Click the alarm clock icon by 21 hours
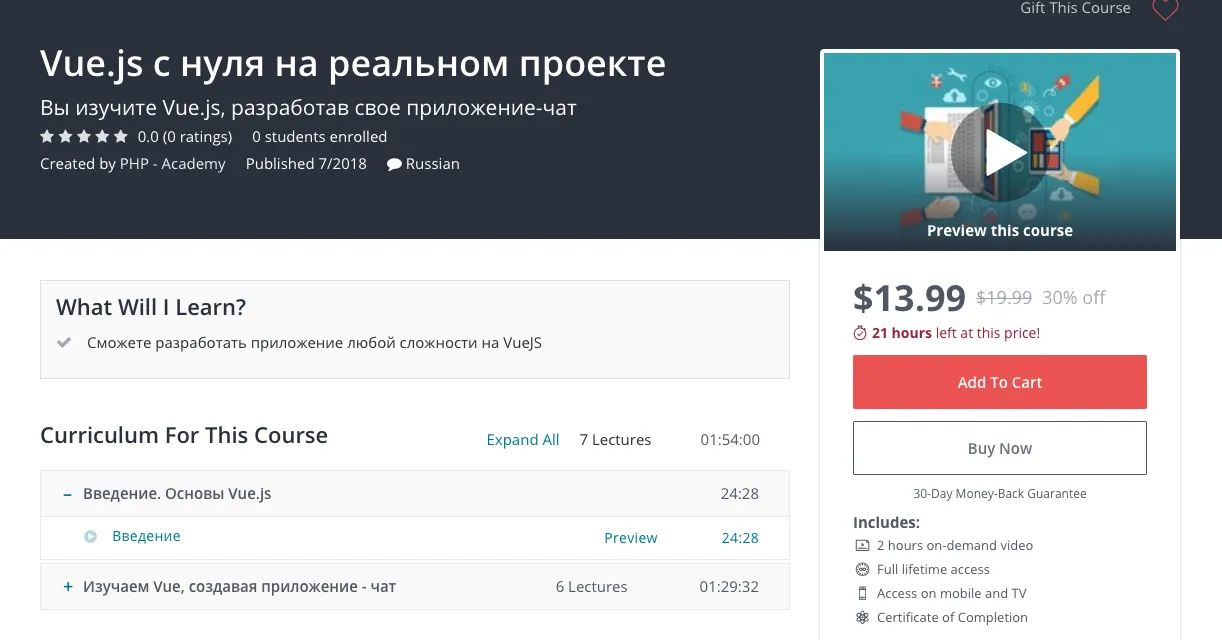The image size is (1222, 640). pos(860,333)
